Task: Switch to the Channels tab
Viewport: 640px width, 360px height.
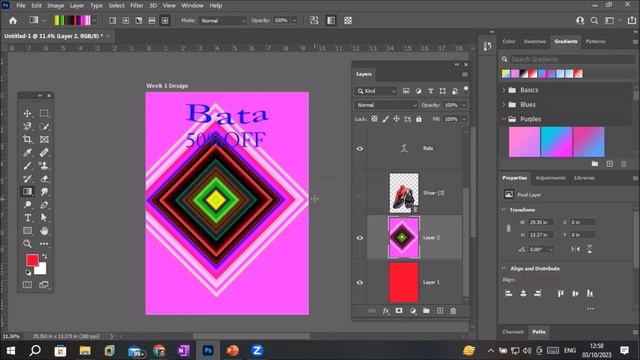Action: tap(513, 332)
